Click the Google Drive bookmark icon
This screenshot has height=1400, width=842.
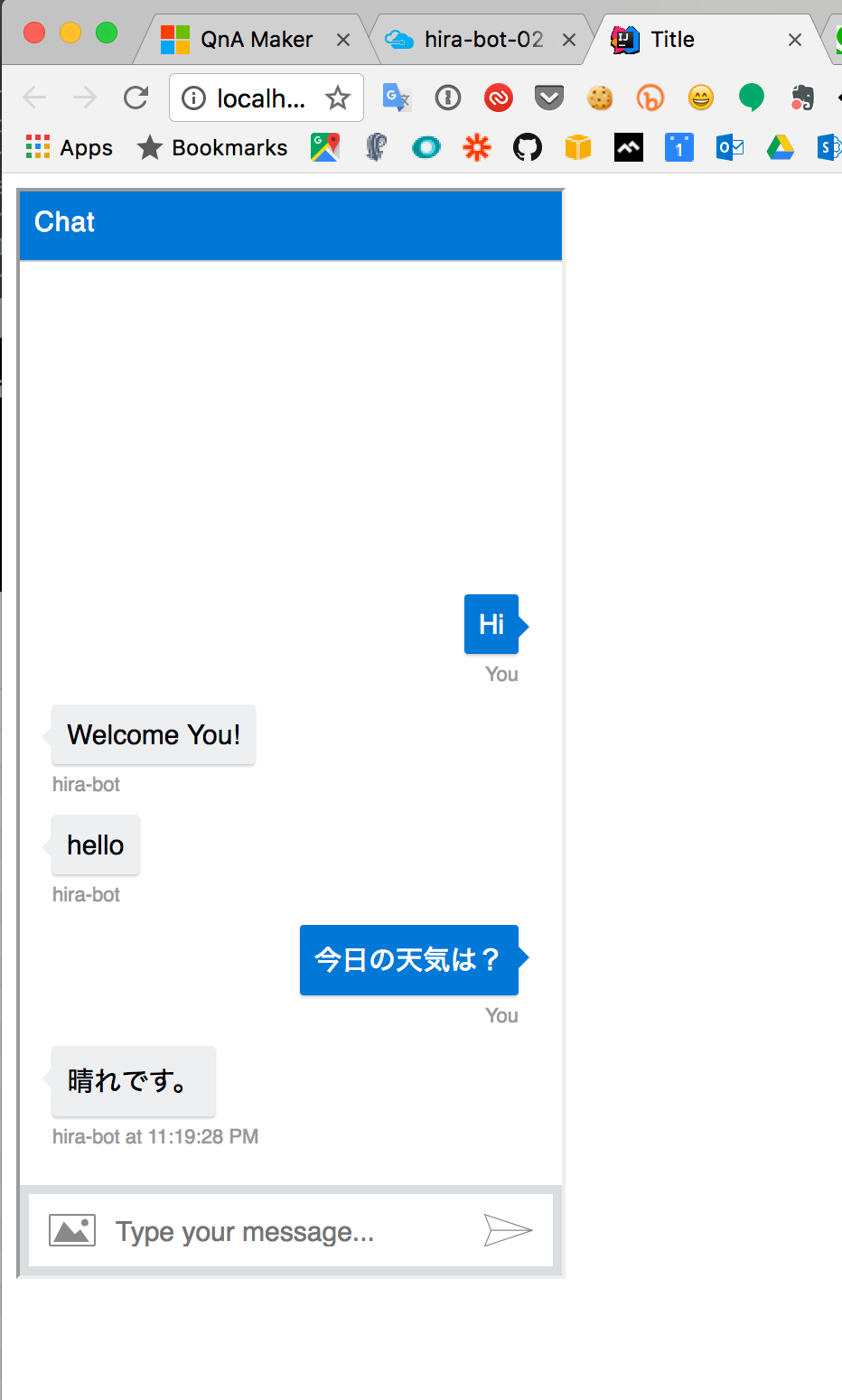[779, 147]
